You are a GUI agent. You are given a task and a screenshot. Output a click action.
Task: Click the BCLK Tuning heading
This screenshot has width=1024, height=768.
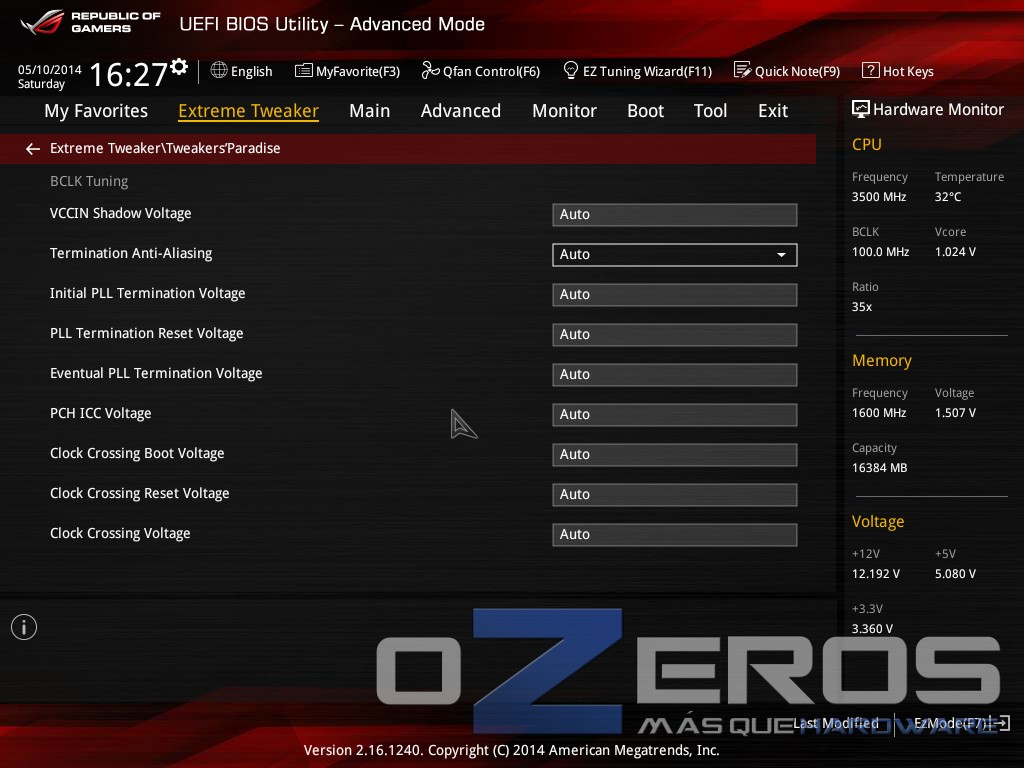[x=89, y=181]
